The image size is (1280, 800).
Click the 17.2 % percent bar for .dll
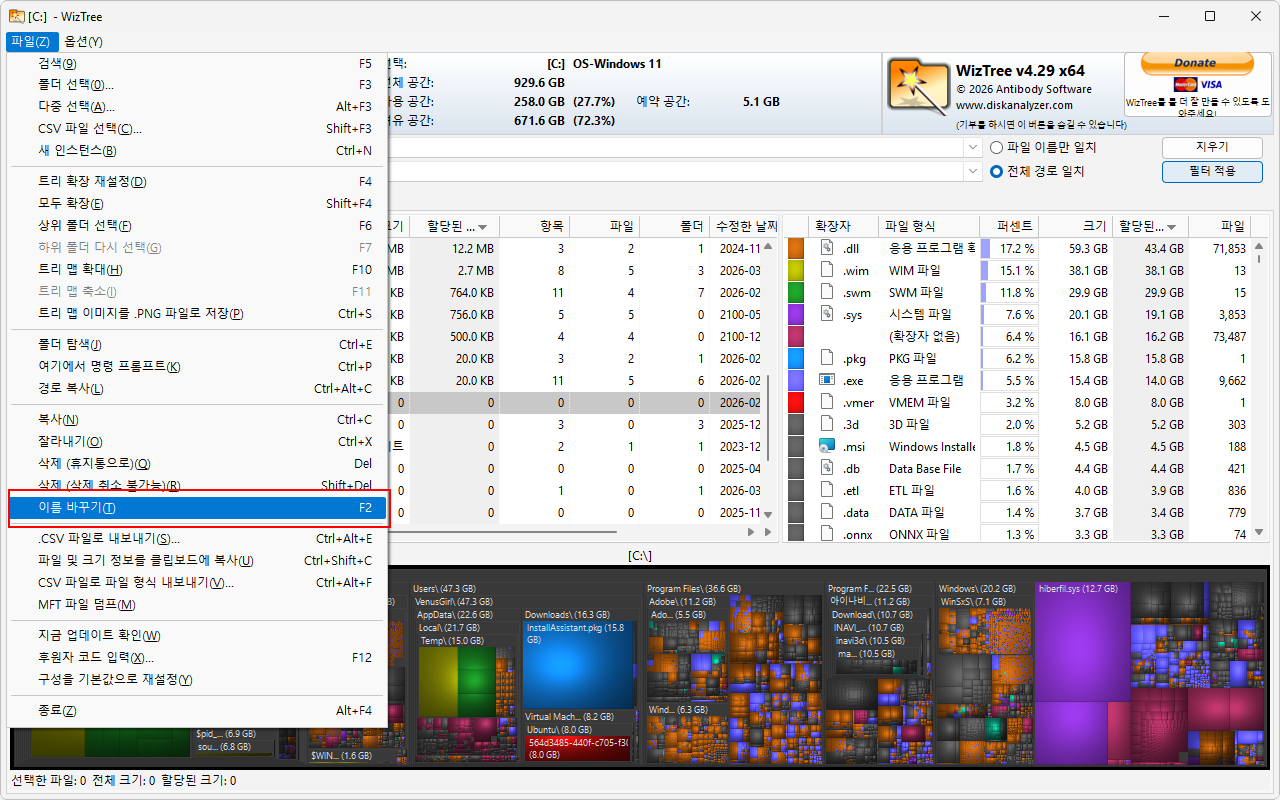coord(1011,248)
